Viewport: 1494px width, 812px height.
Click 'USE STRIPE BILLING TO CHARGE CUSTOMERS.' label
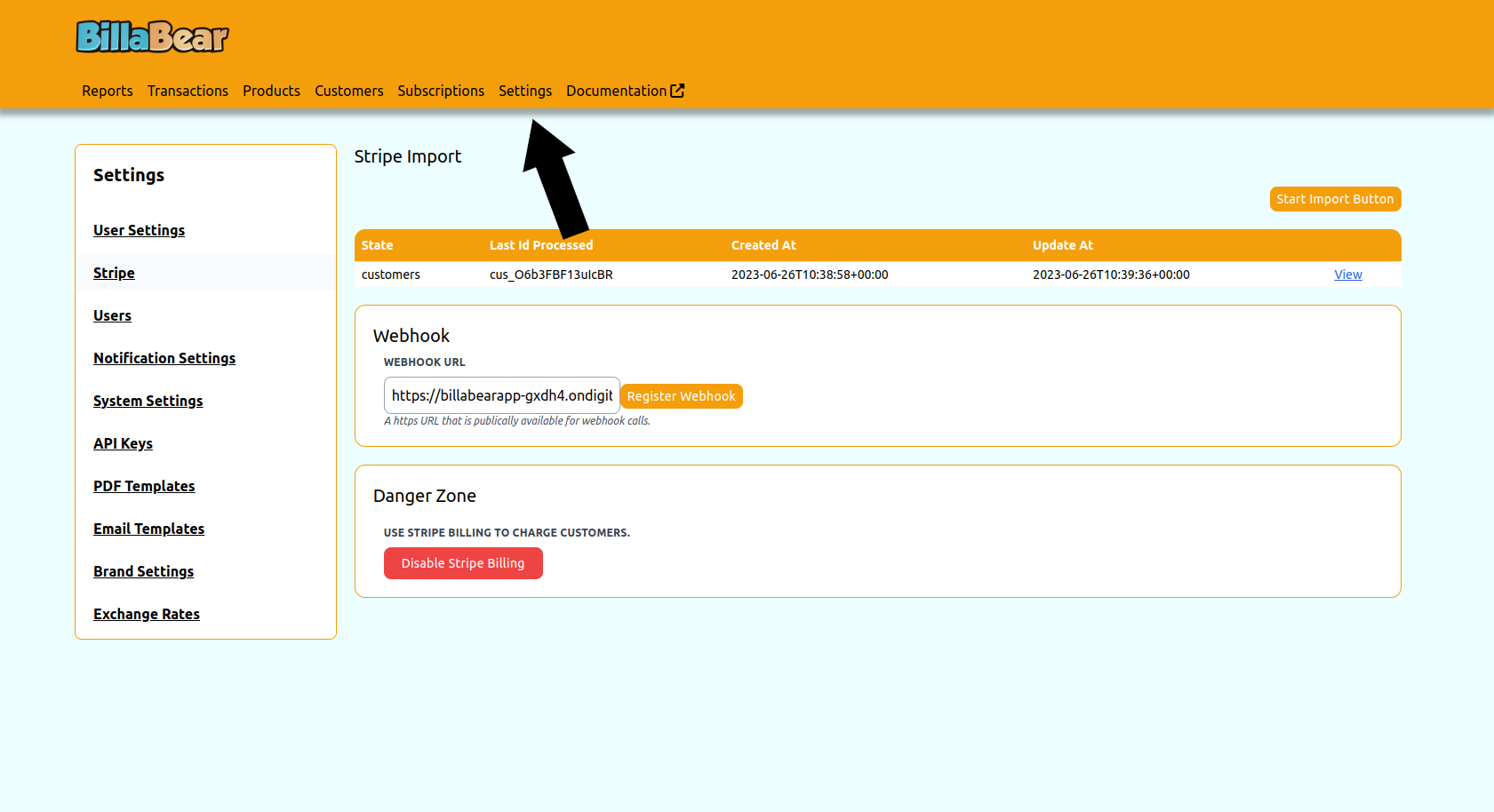507,533
